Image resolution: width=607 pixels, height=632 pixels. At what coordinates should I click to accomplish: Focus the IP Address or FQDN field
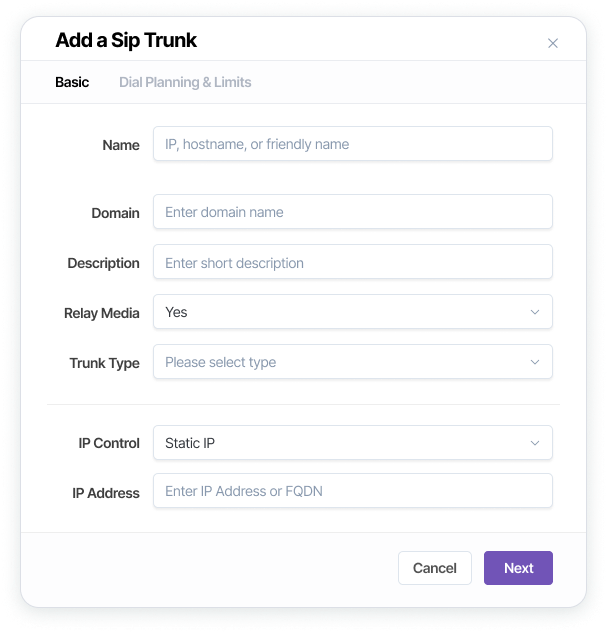(x=352, y=491)
